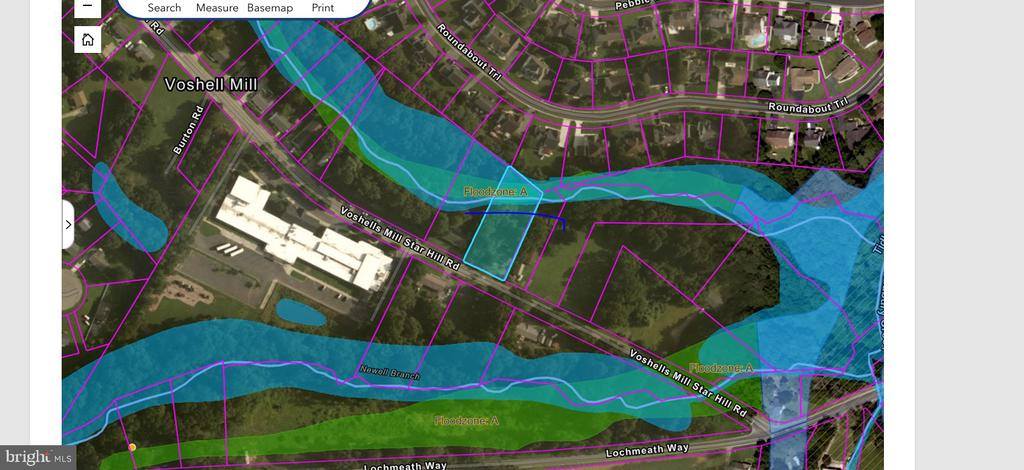
Task: Click the orange point marker
Action: (132, 447)
